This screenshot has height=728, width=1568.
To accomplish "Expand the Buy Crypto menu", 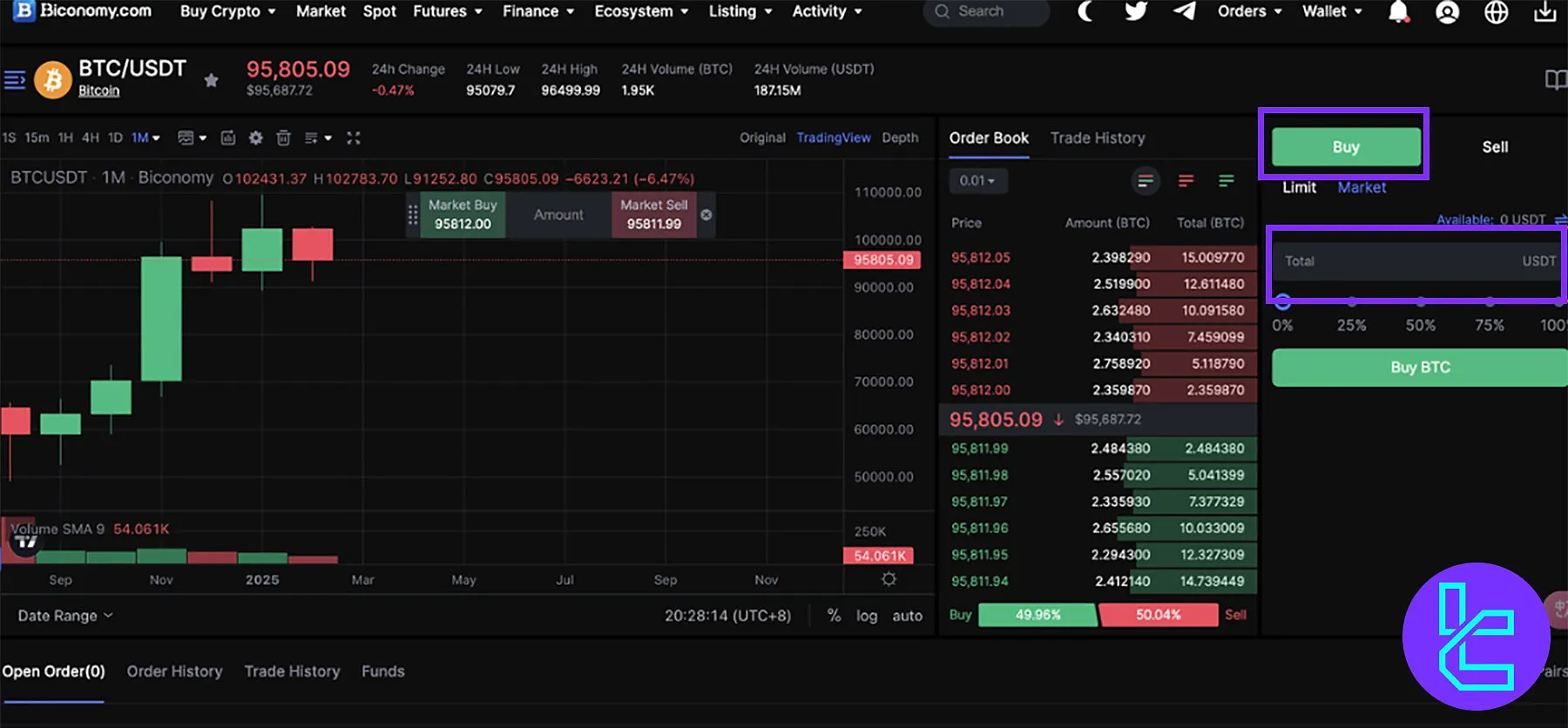I will [x=227, y=11].
